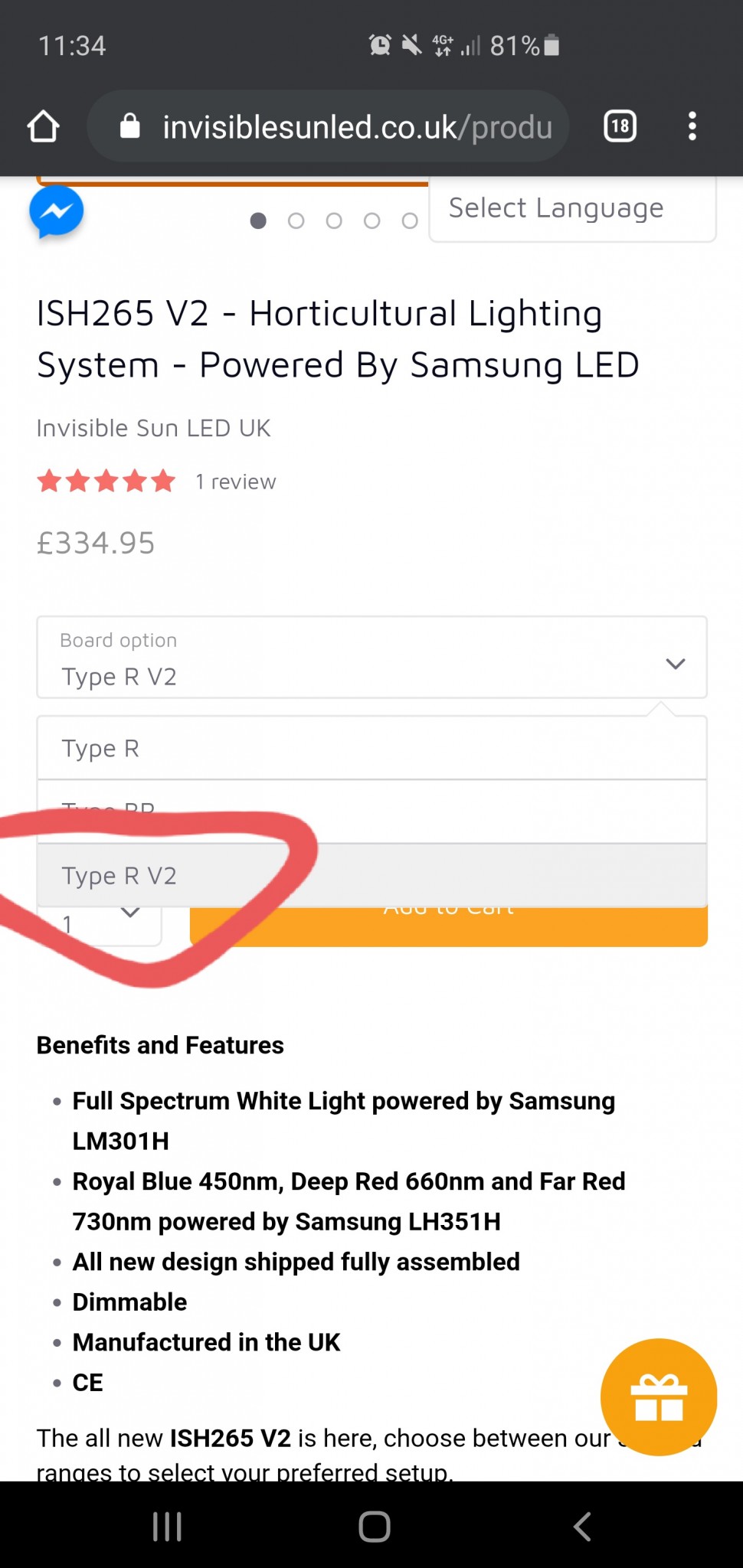743x1568 pixels.
Task: Choose the Type R board option
Action: pos(371,748)
